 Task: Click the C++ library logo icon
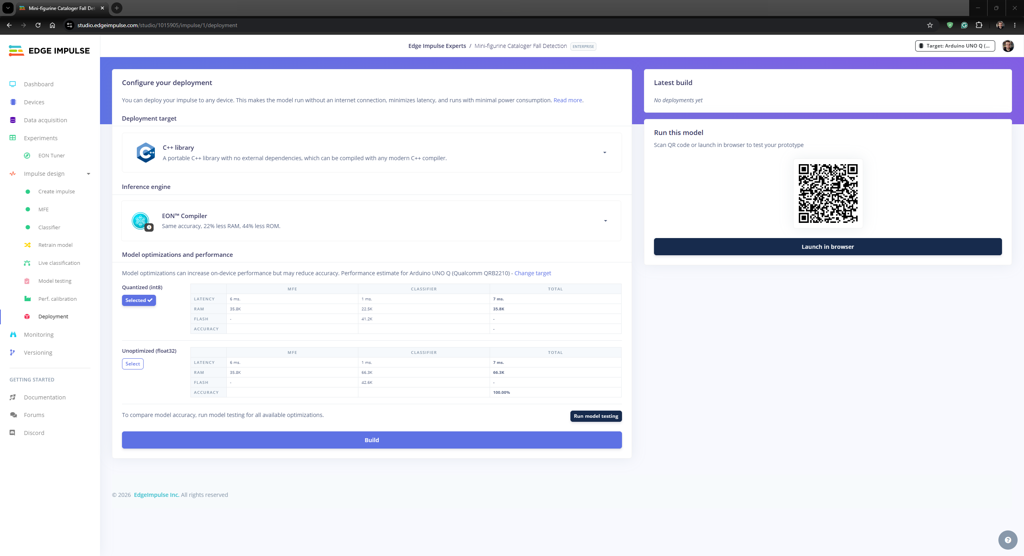145,152
